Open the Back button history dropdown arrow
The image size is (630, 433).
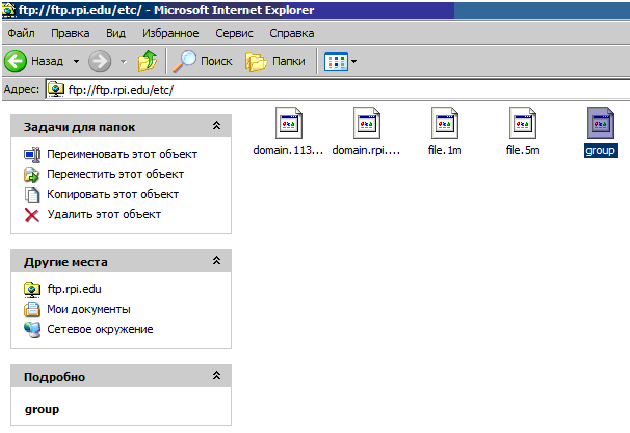click(x=76, y=61)
